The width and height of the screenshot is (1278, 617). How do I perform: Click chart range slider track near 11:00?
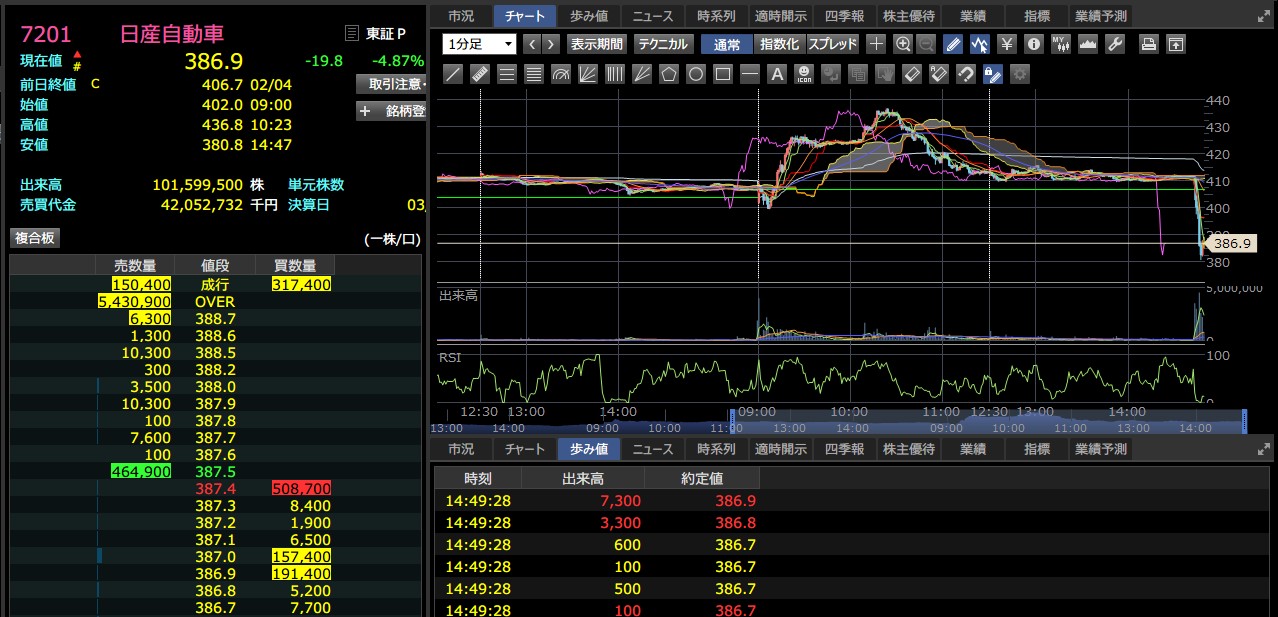click(x=1070, y=426)
